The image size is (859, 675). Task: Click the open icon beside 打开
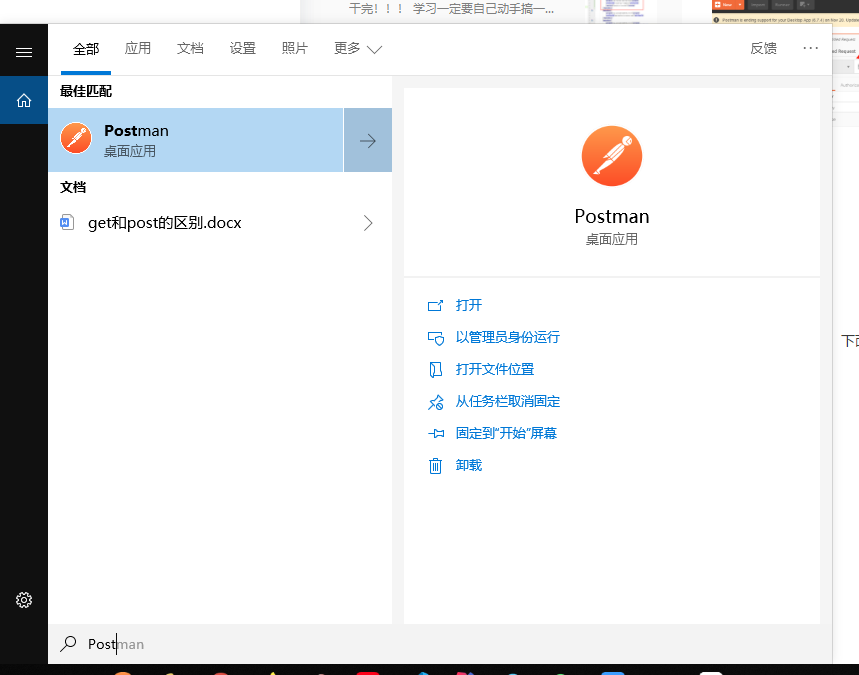tap(436, 305)
